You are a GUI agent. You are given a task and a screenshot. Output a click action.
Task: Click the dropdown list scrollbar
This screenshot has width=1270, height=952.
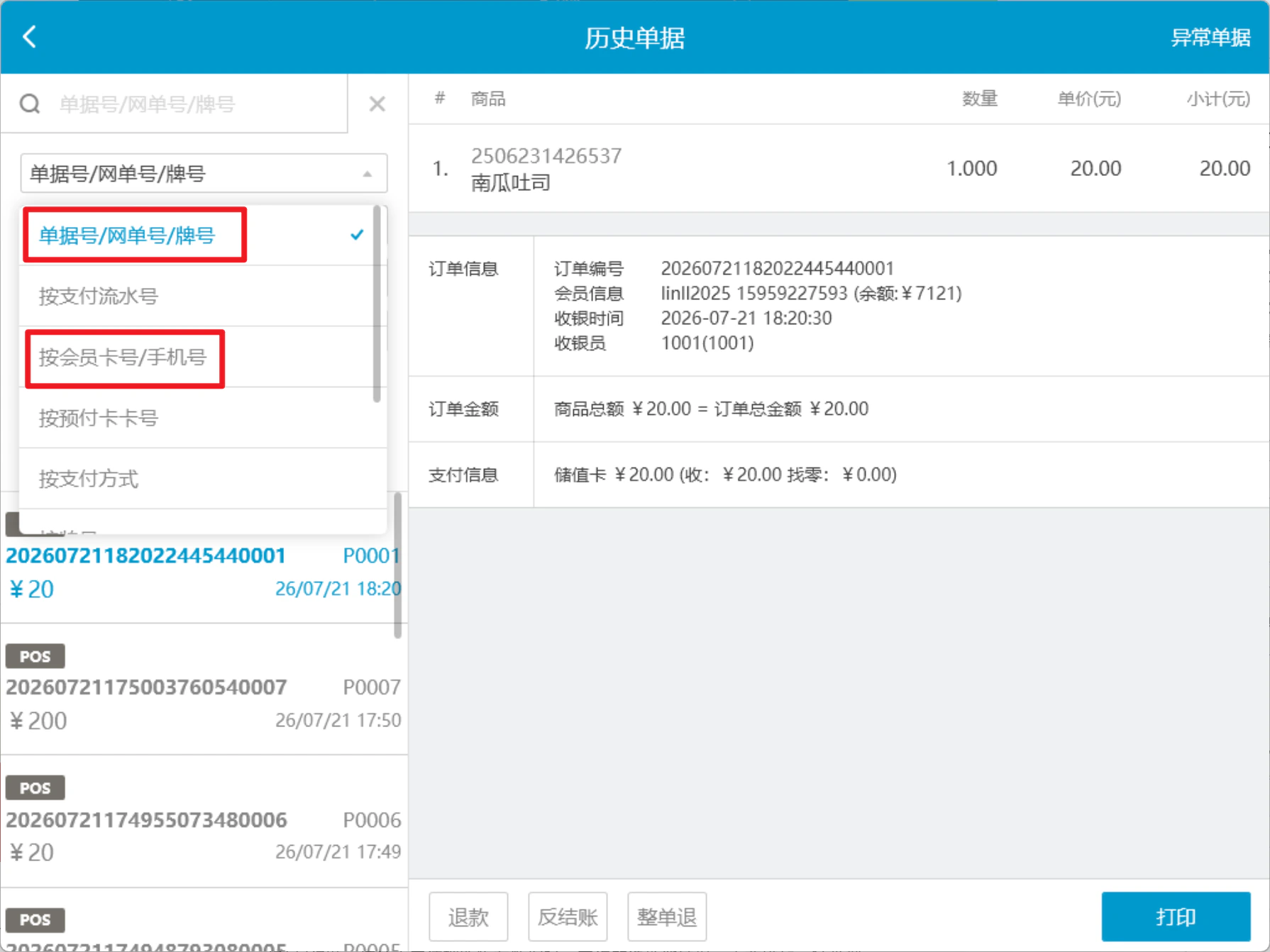coord(377,305)
